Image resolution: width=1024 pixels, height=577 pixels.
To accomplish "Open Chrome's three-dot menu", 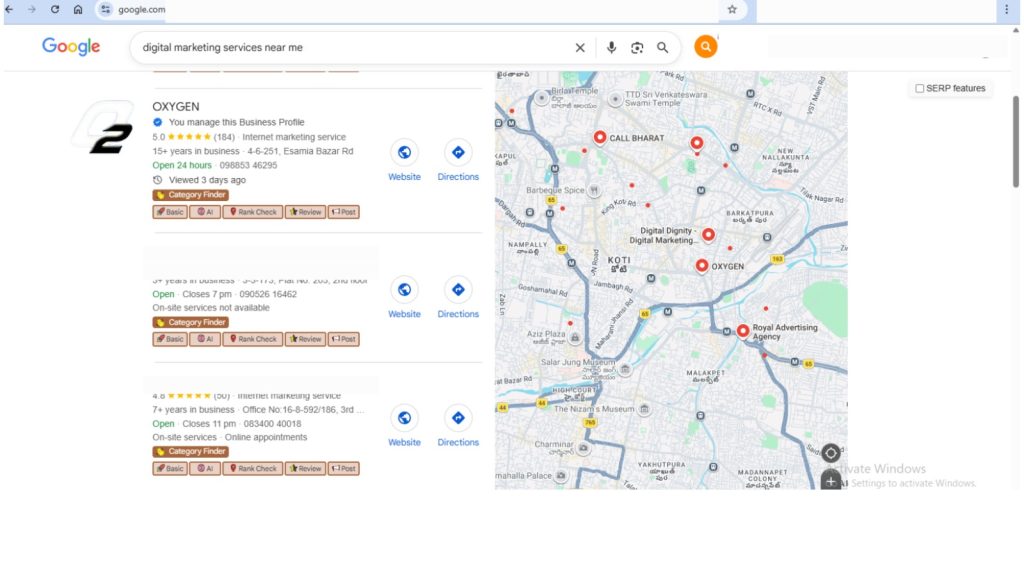I will (1007, 9).
